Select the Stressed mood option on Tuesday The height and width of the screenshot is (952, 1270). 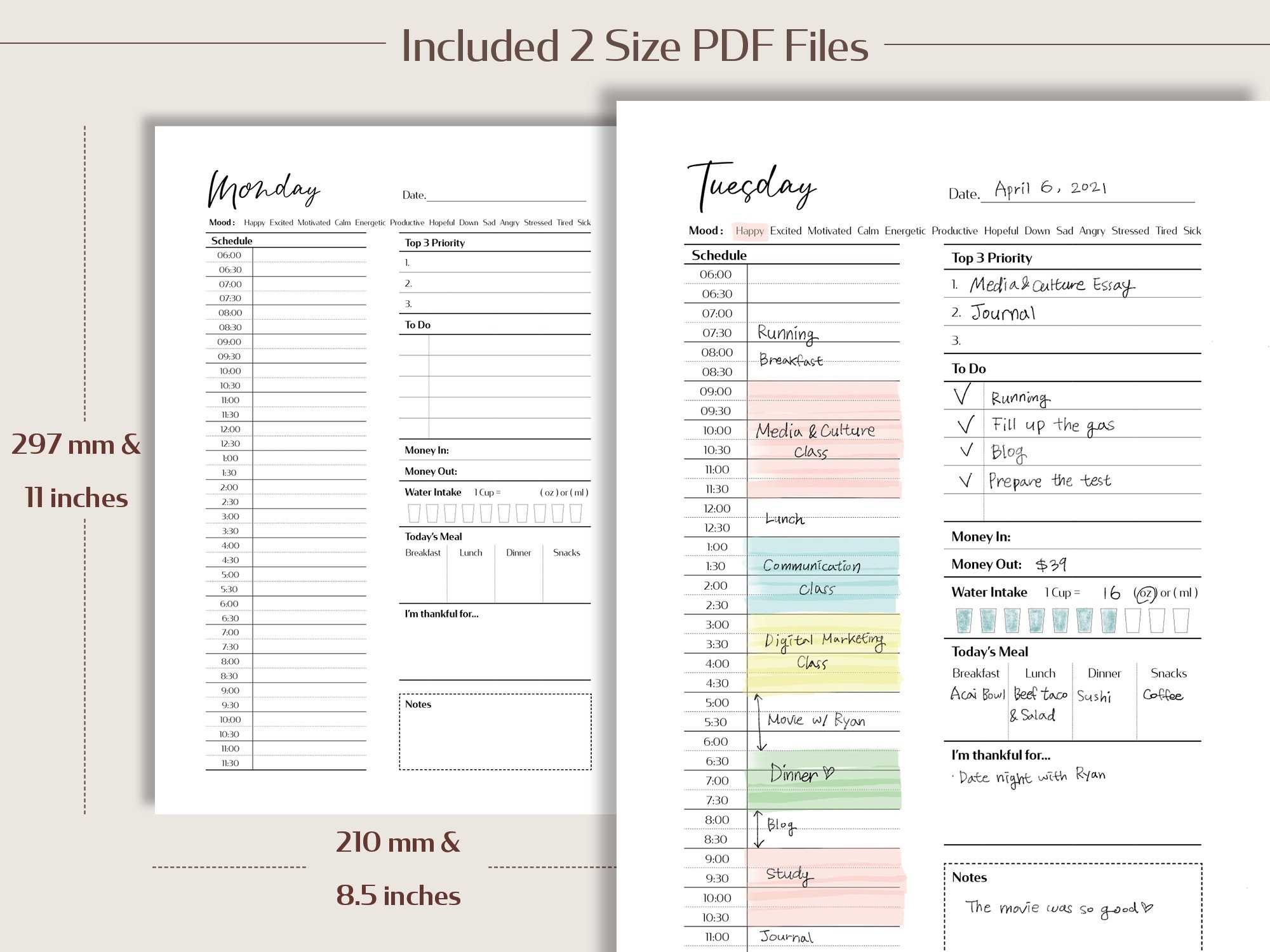tap(1131, 231)
